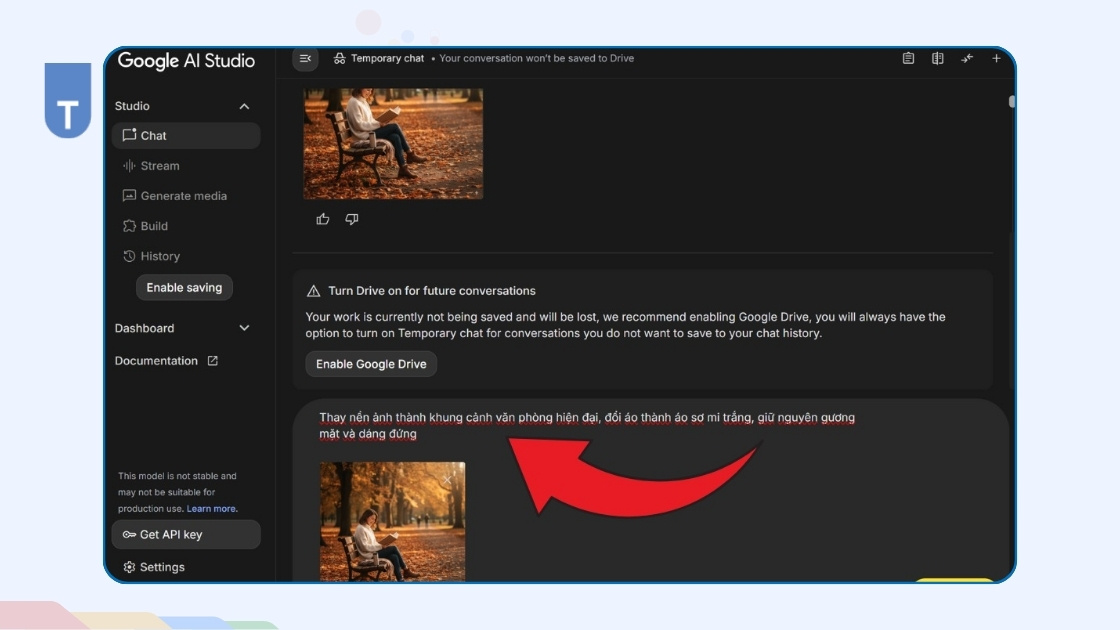Open the Build sidebar item
The width and height of the screenshot is (1120, 630).
coord(154,226)
